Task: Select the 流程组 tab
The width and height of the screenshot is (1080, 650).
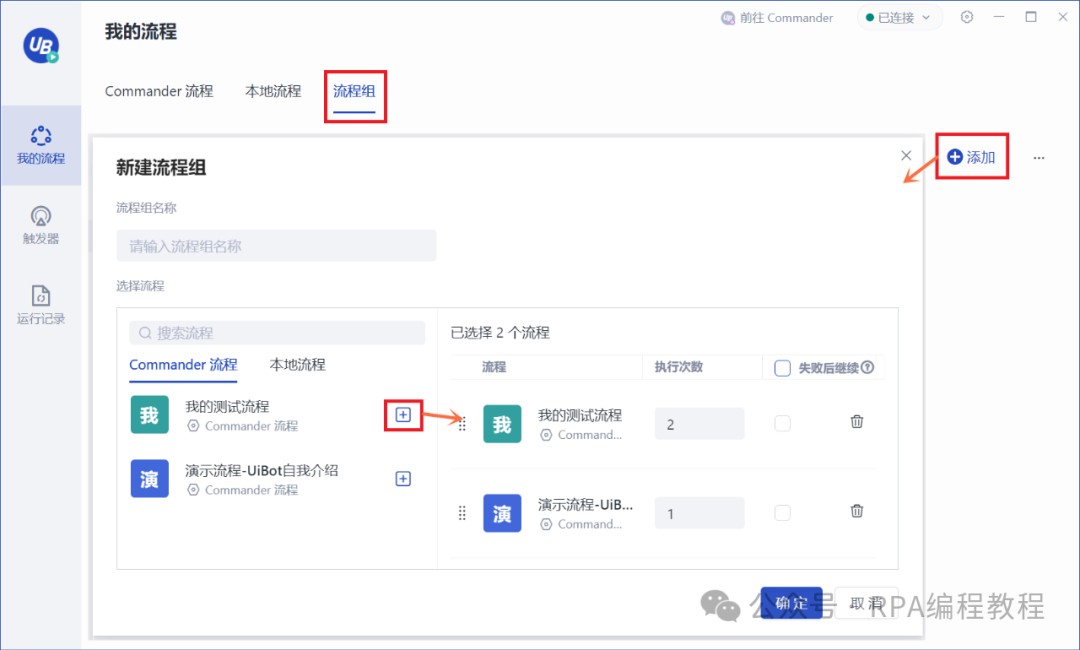Action: [x=354, y=91]
